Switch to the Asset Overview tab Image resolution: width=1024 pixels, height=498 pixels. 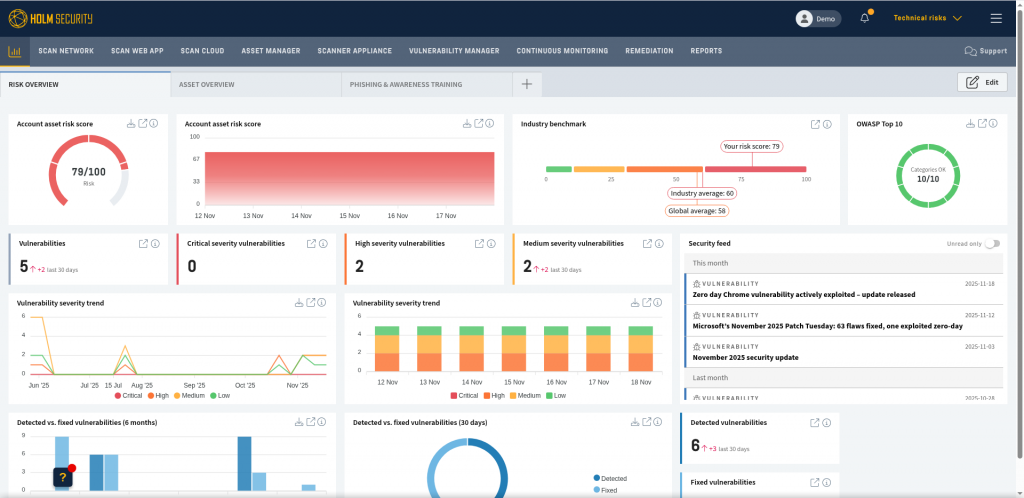click(256, 84)
